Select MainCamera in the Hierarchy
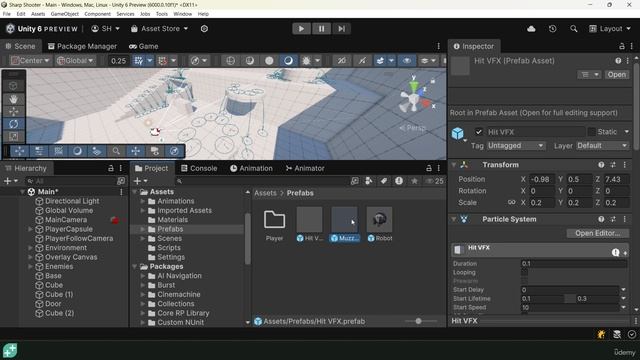The height and width of the screenshot is (360, 640). [x=66, y=220]
